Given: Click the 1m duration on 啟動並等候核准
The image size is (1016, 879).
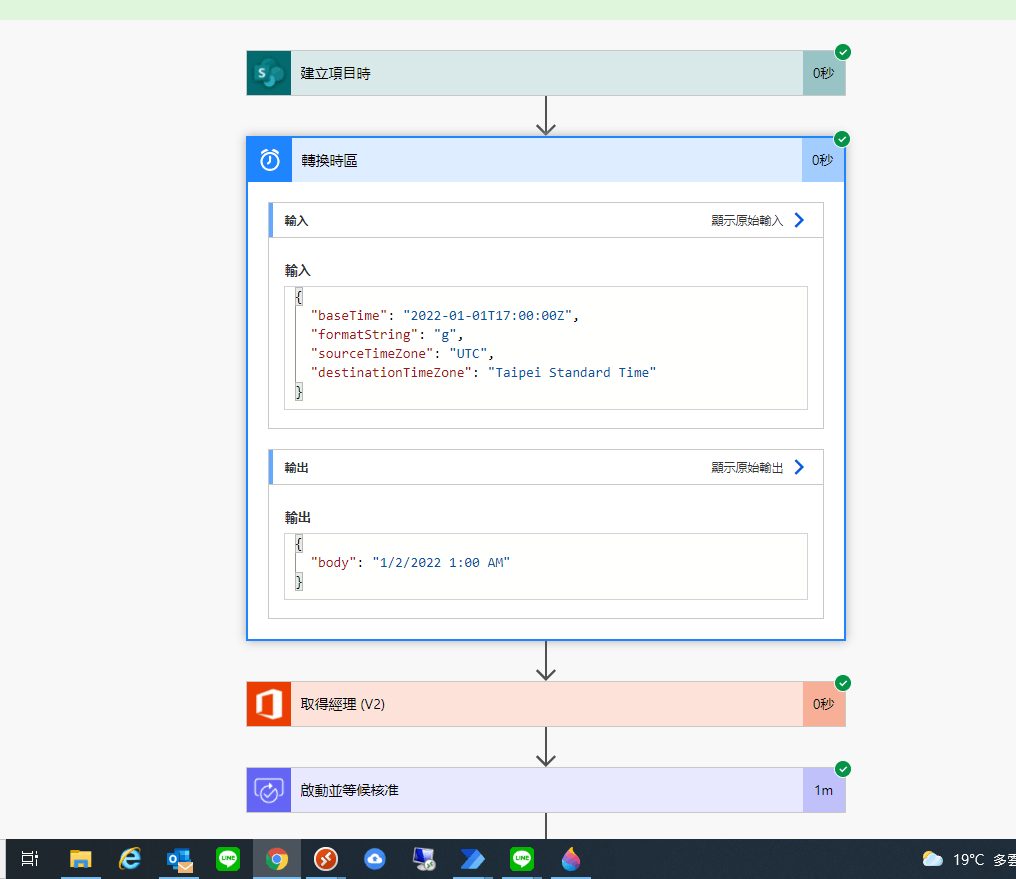Looking at the screenshot, I should pyautogui.click(x=822, y=789).
